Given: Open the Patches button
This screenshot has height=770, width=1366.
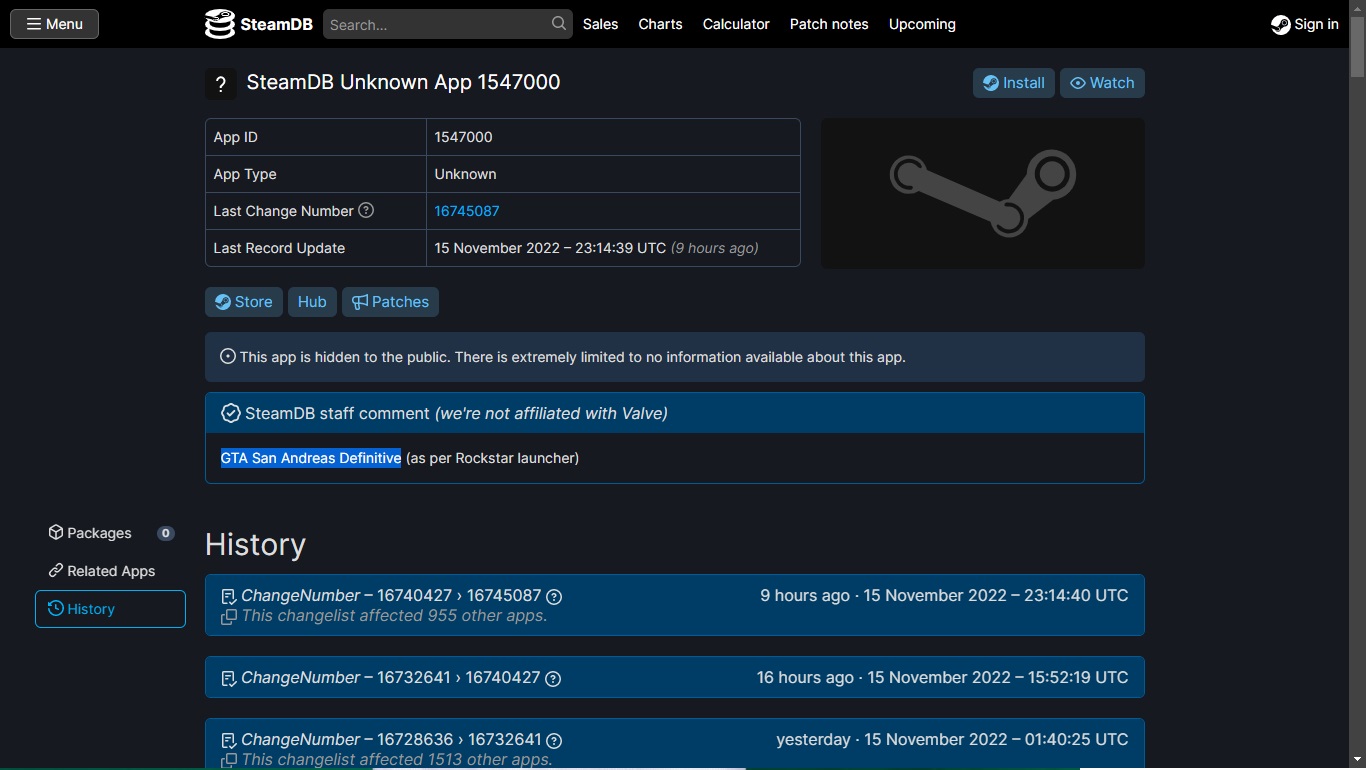Looking at the screenshot, I should [390, 302].
